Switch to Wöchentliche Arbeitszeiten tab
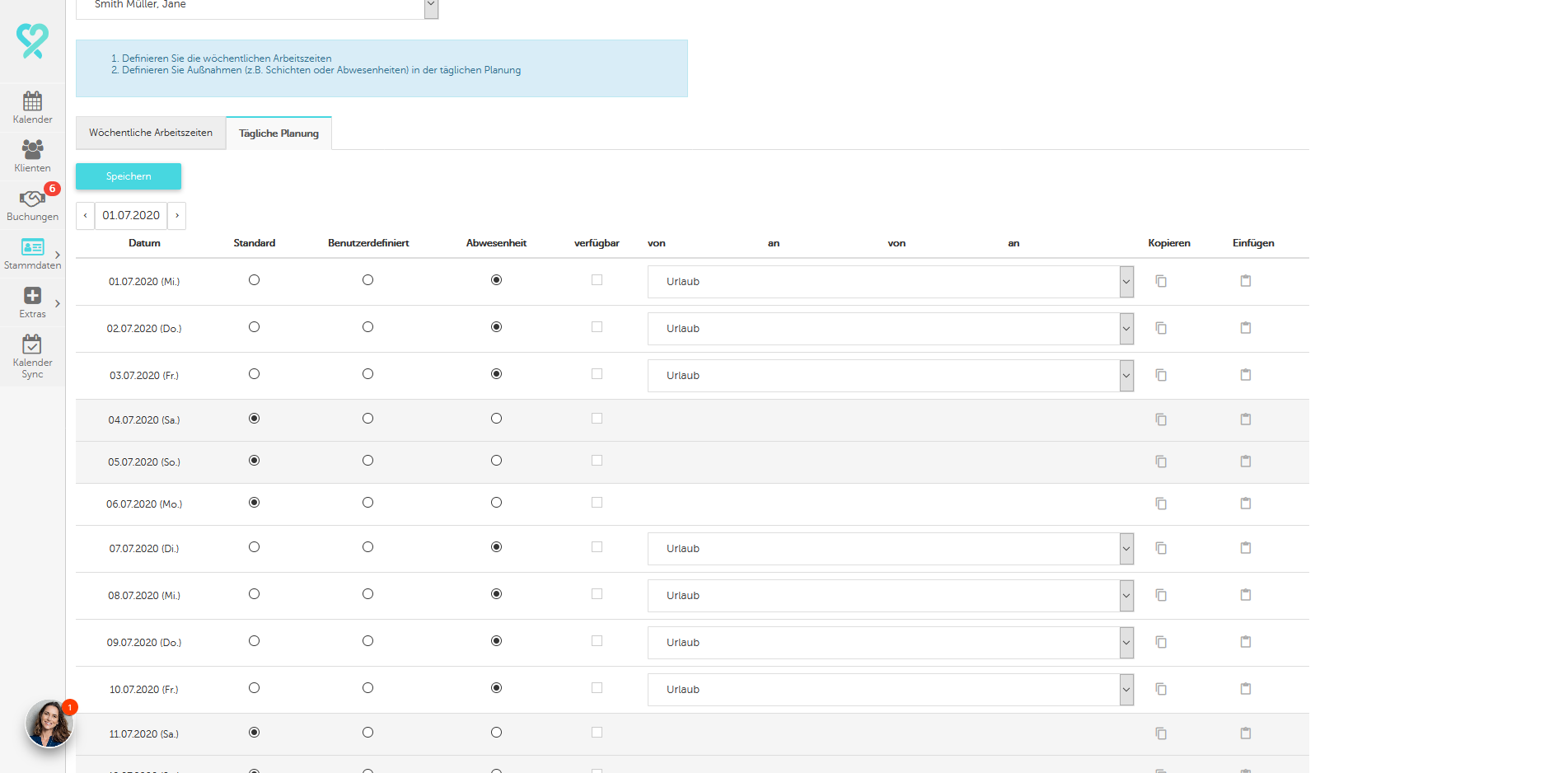The width and height of the screenshot is (1568, 773). tap(151, 133)
